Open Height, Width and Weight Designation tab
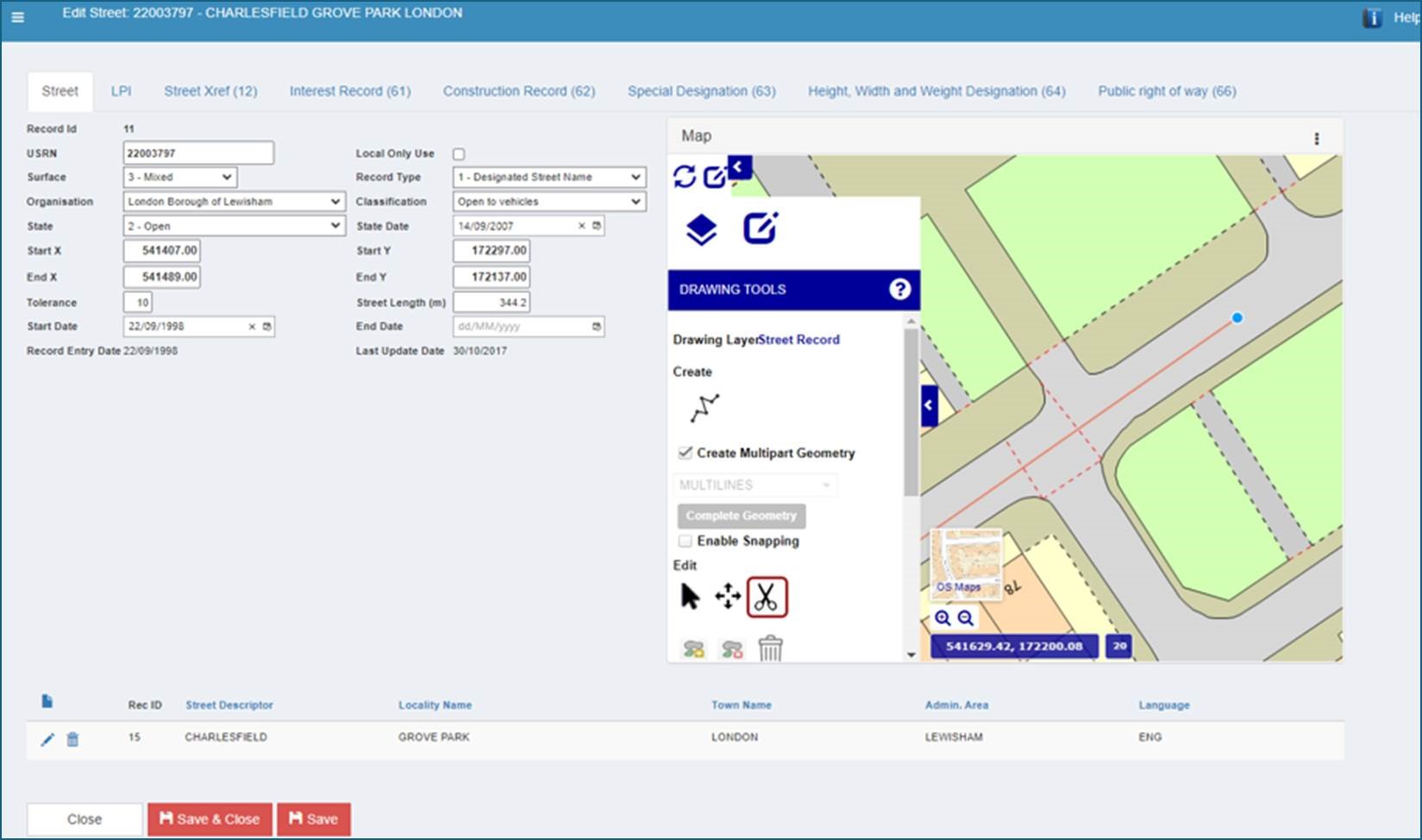The height and width of the screenshot is (840, 1422). [x=937, y=91]
